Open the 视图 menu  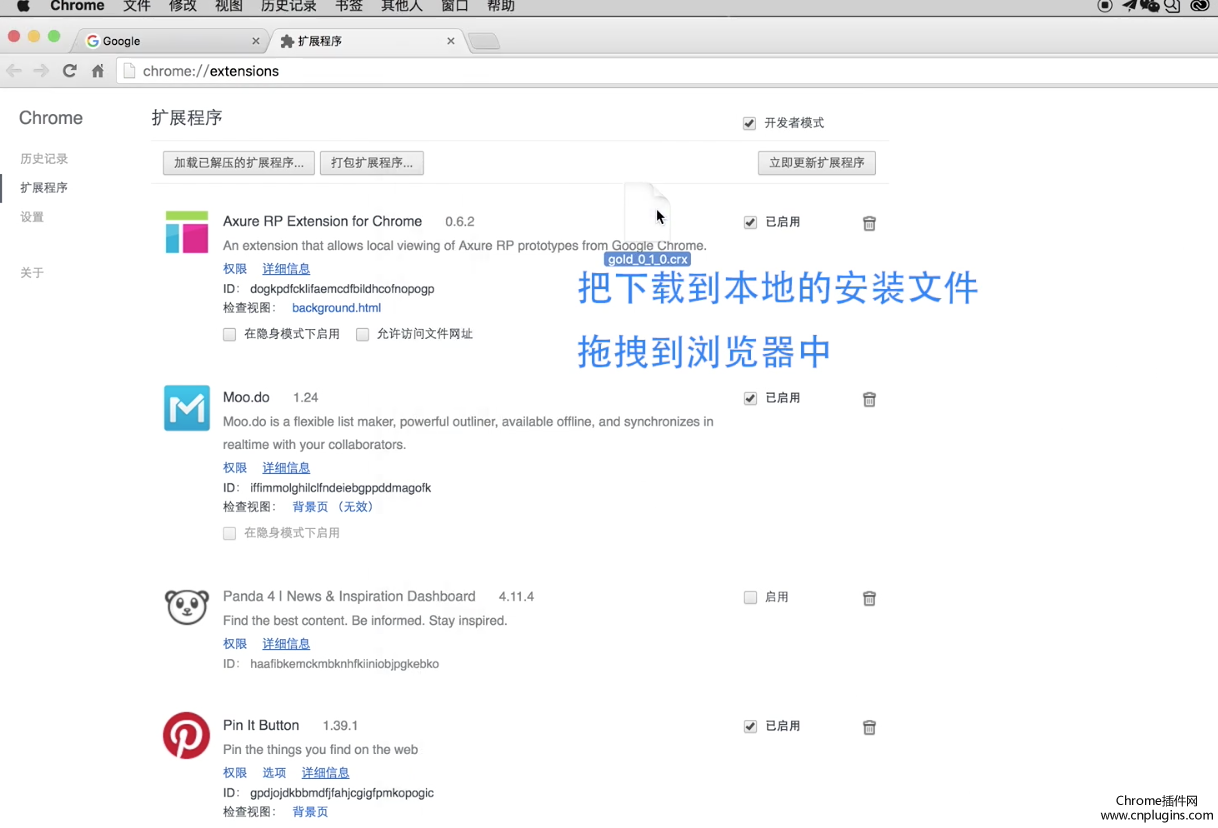[229, 6]
